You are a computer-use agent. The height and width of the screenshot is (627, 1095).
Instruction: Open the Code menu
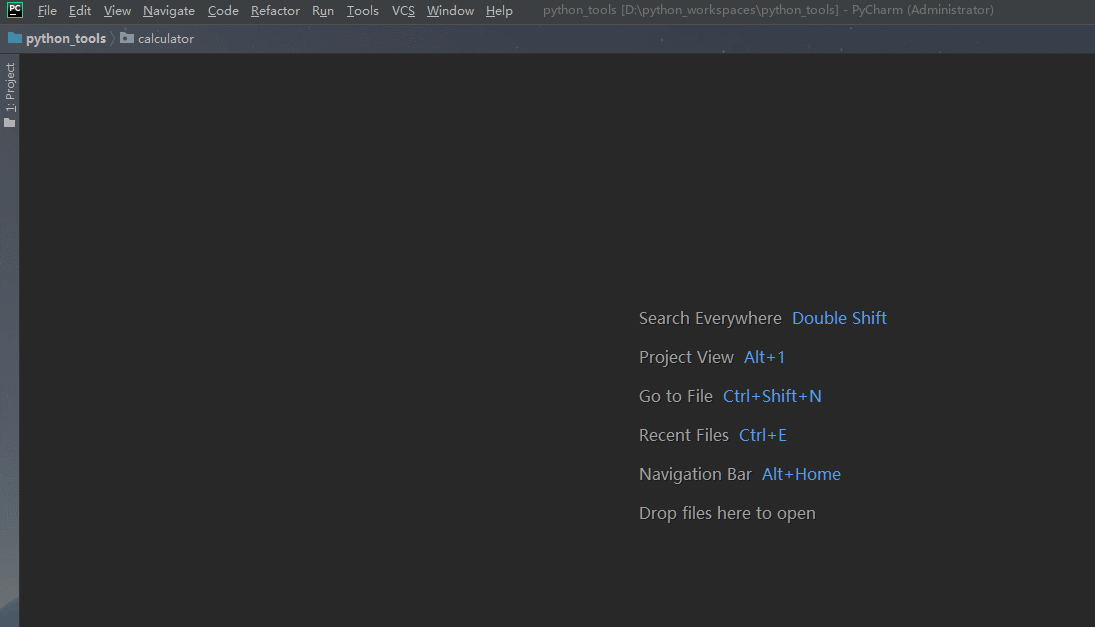[x=223, y=10]
